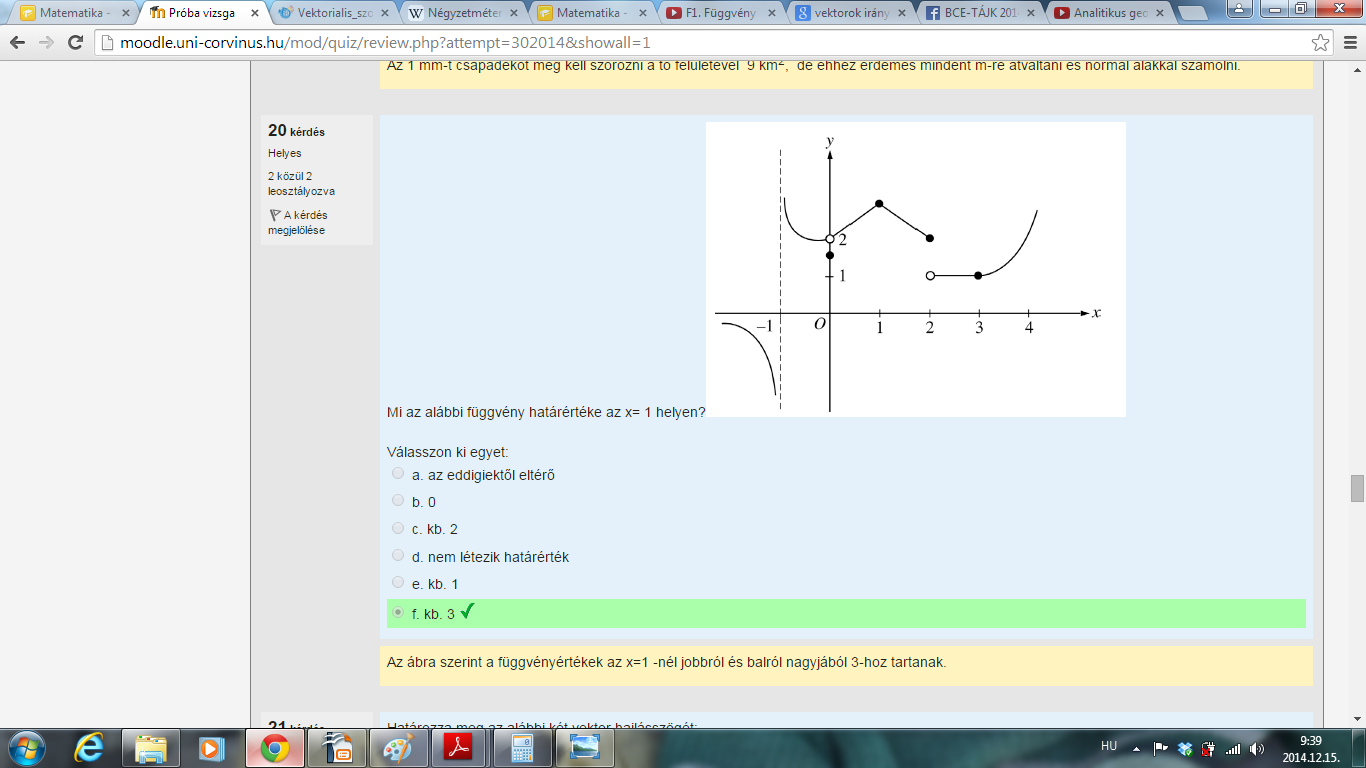Image resolution: width=1366 pixels, height=768 pixels.
Task: Bookmark this page with the star icon
Action: [x=1321, y=43]
